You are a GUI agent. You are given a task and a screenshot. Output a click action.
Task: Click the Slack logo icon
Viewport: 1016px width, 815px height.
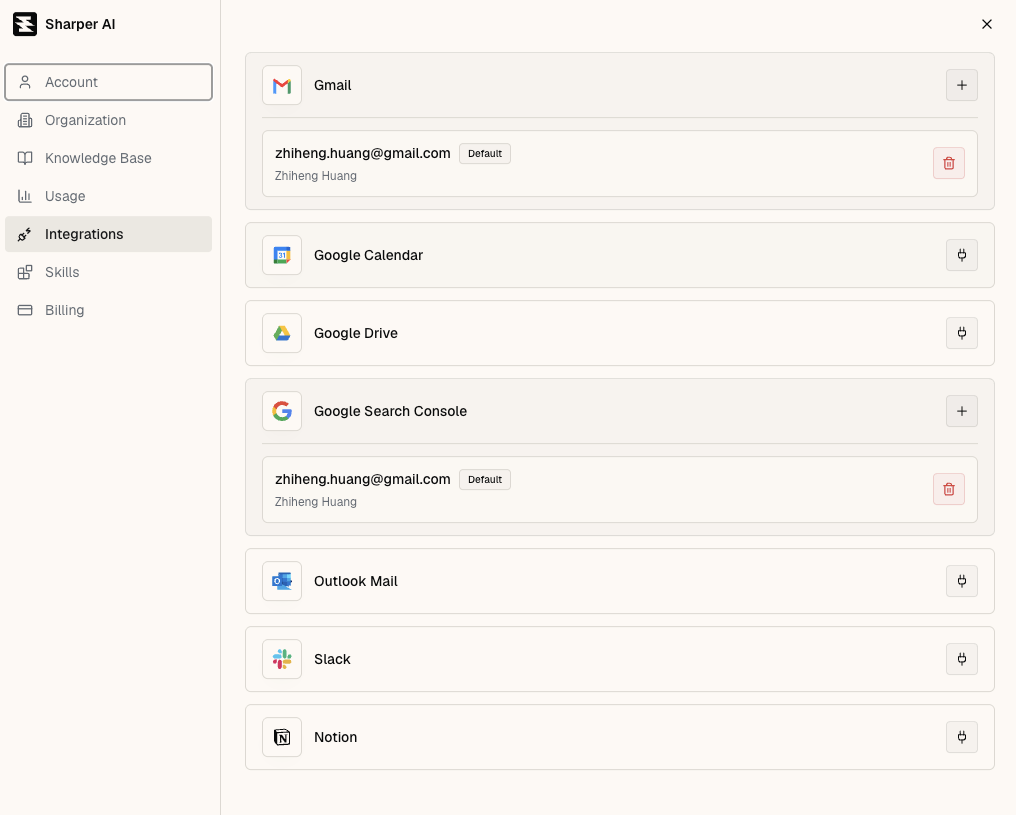pyautogui.click(x=282, y=659)
